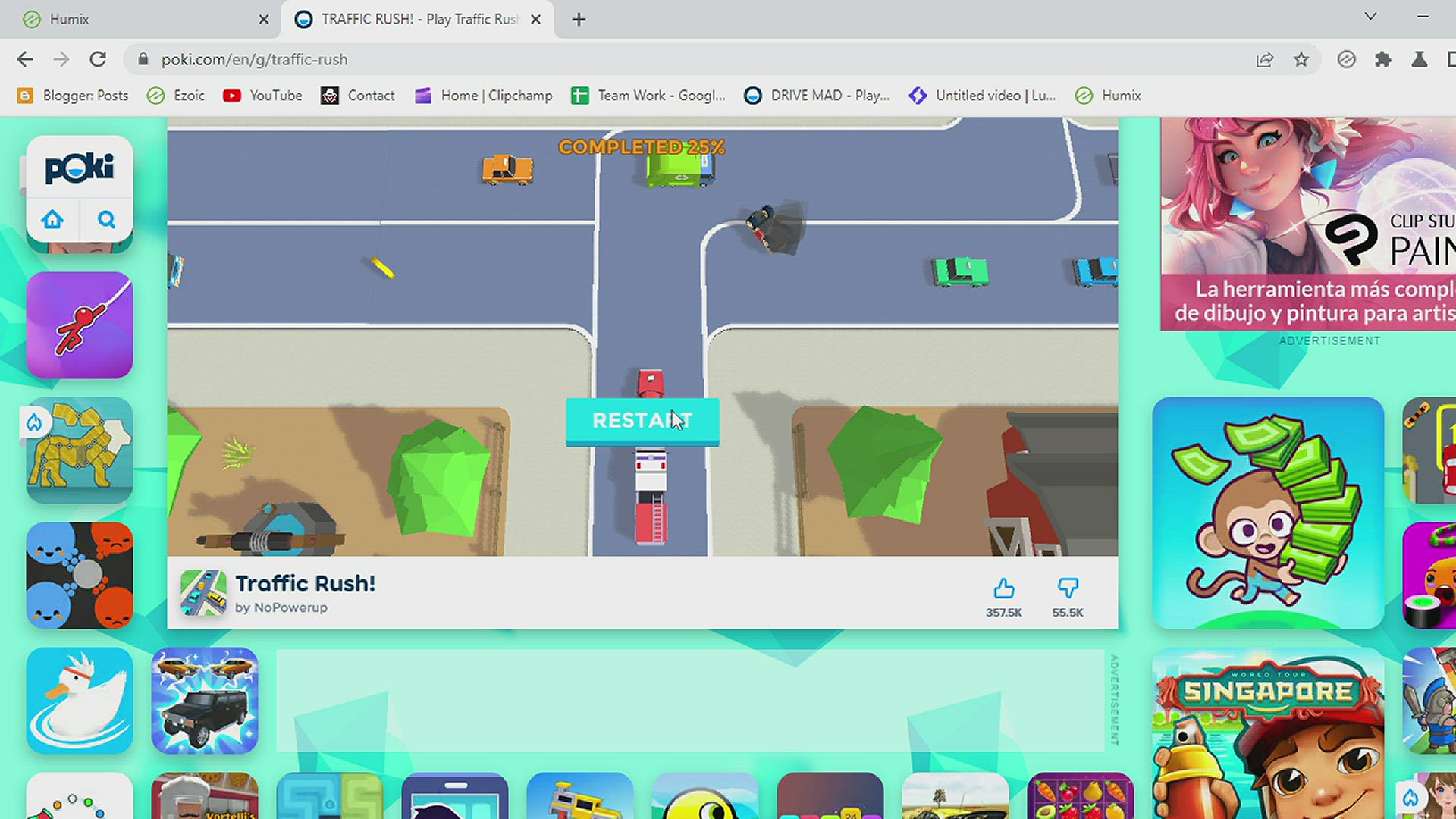Open Untitled video bookmark
The height and width of the screenshot is (819, 1456).
983,96
